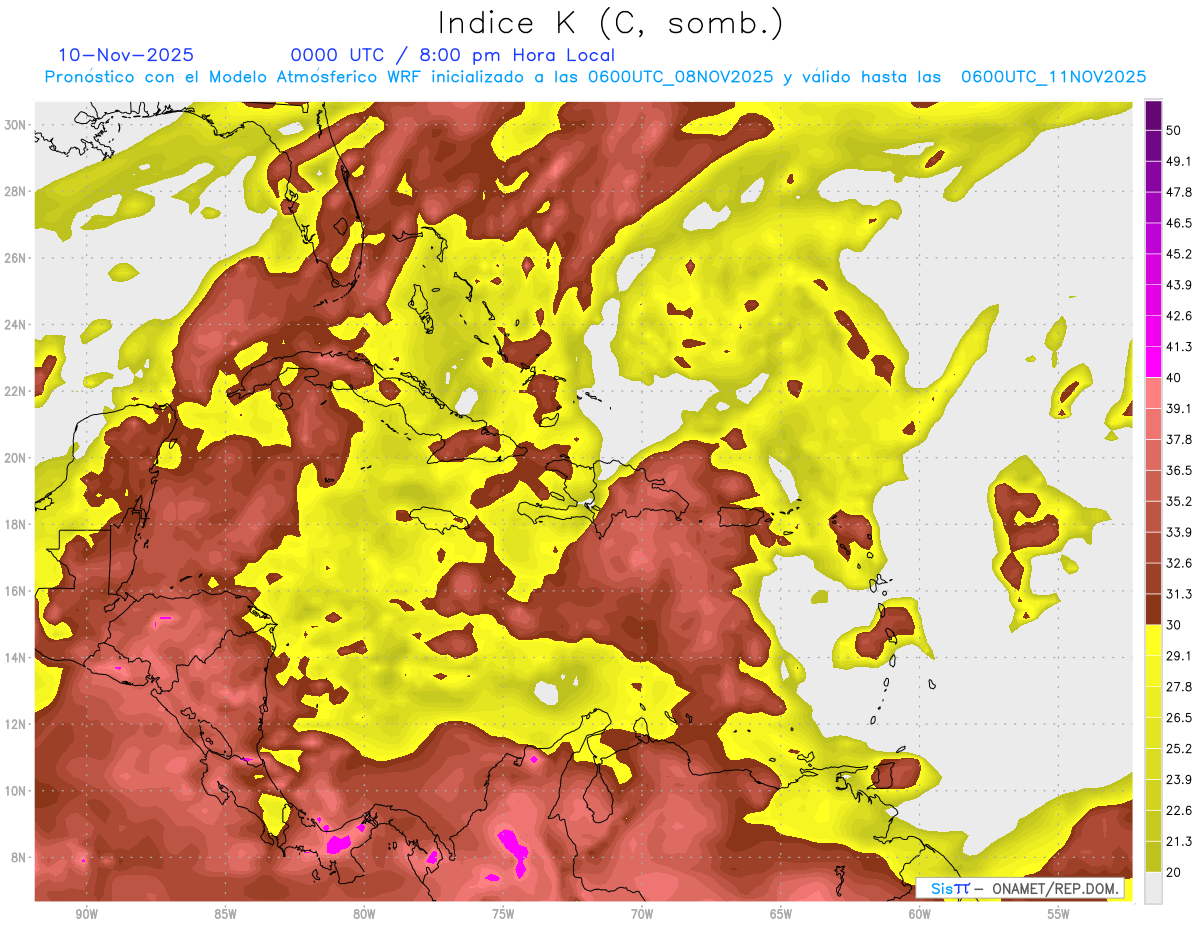Click the "26N" latitude axis label
The image size is (1200, 927).
pos(15,258)
